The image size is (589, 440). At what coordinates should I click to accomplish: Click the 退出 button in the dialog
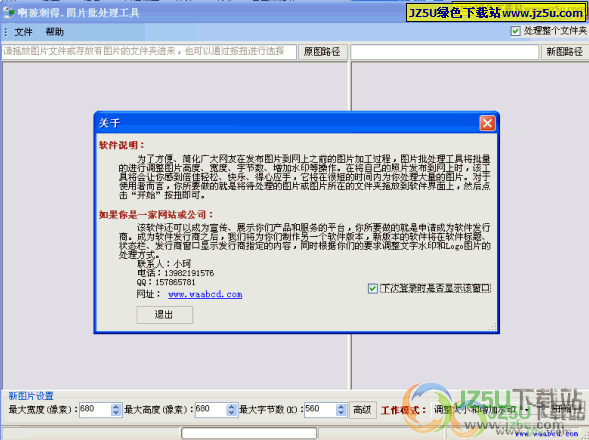tap(165, 315)
